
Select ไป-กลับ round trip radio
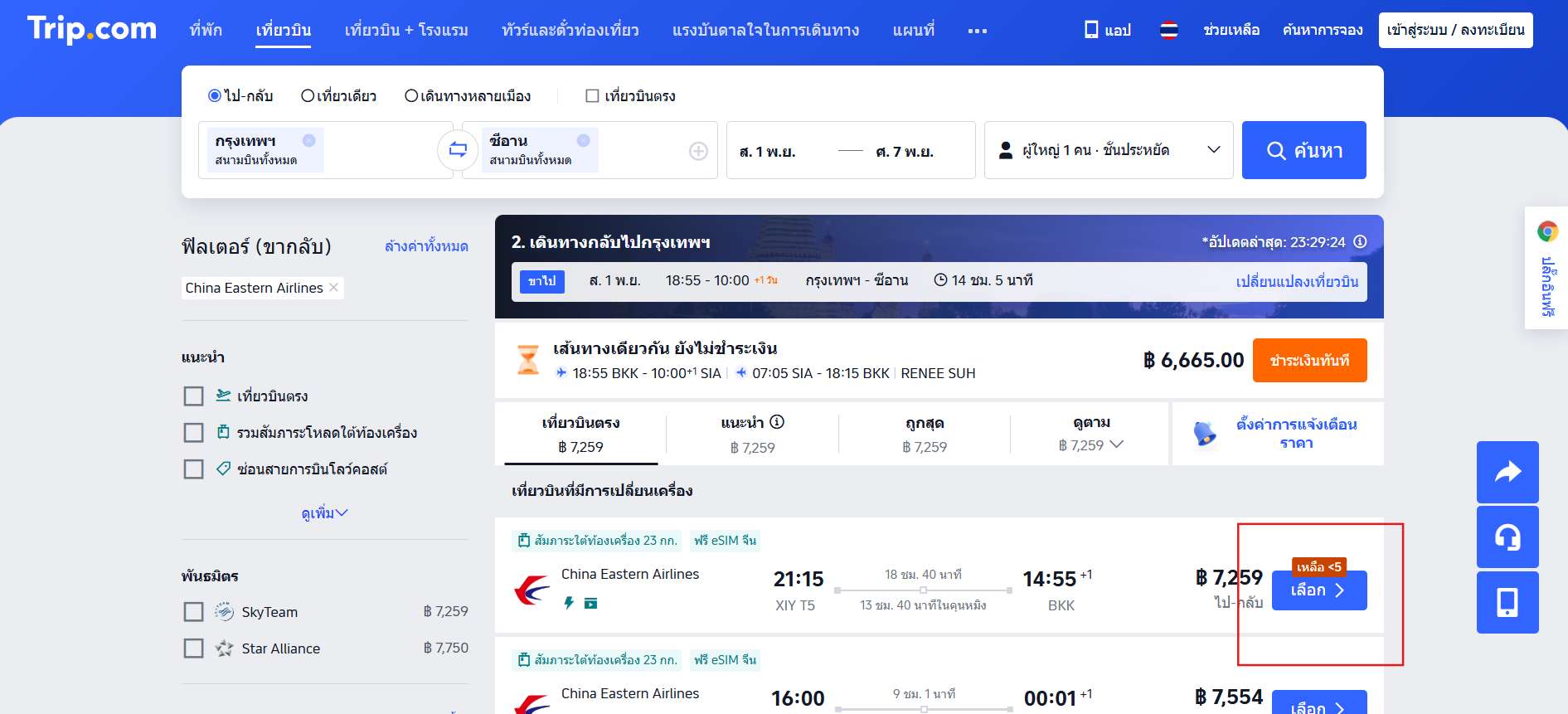coord(215,96)
